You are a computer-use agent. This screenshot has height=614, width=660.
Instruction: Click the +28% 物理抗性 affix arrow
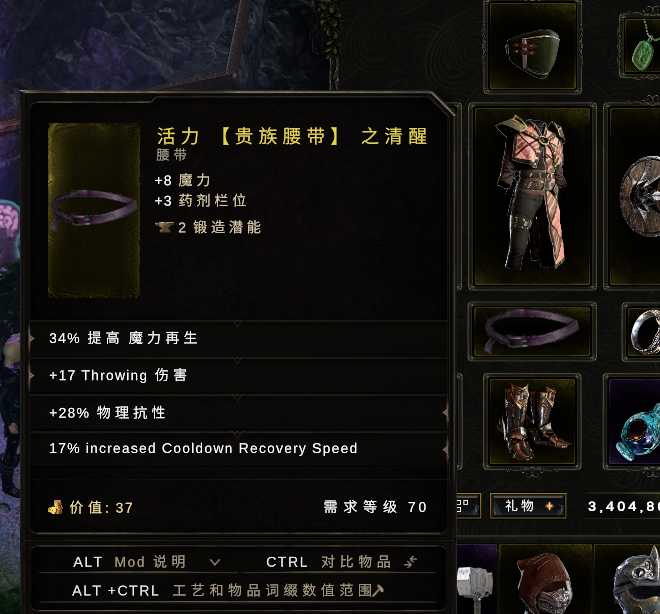pos(445,413)
